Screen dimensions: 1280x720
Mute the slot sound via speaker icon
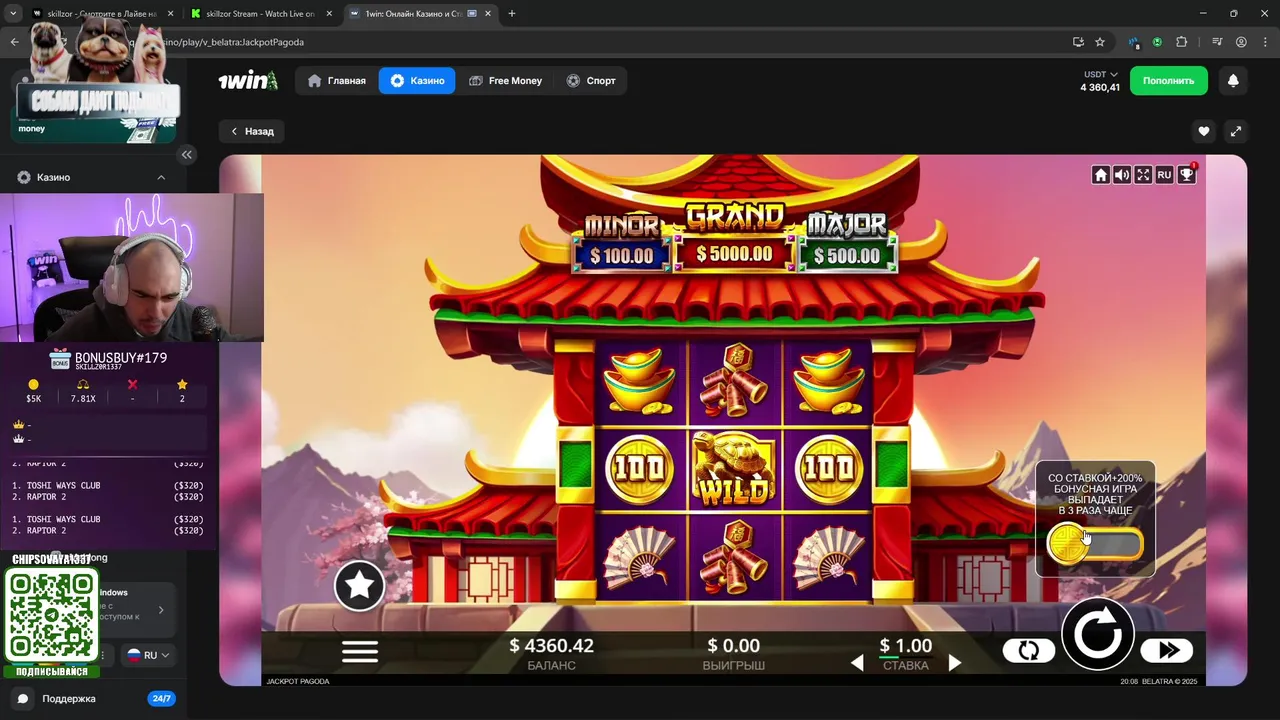[1122, 175]
